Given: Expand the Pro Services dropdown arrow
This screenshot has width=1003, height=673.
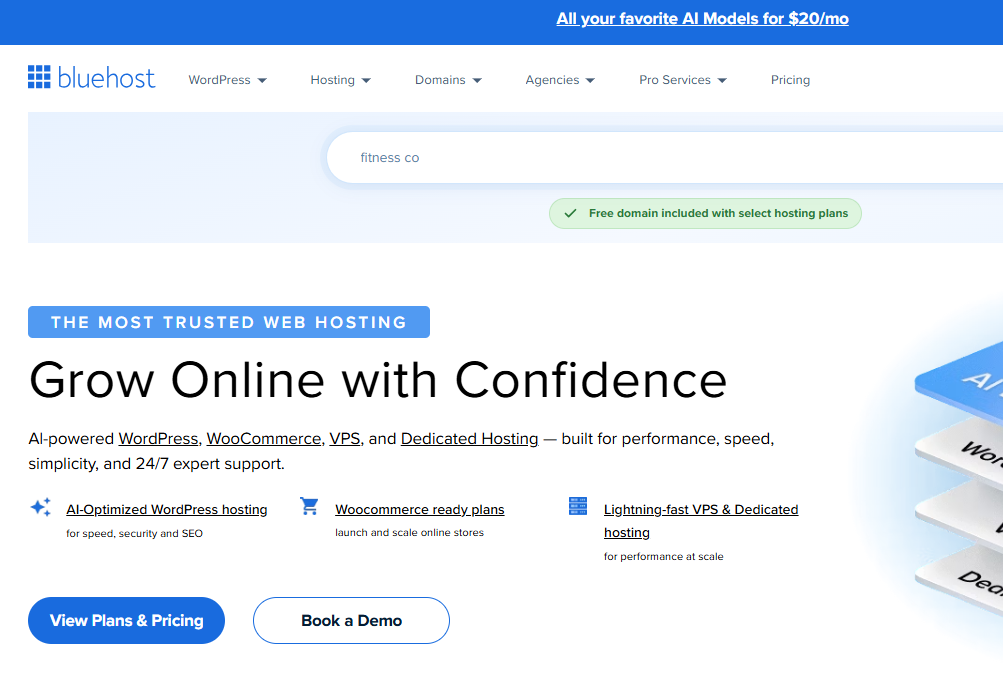Looking at the screenshot, I should [722, 81].
